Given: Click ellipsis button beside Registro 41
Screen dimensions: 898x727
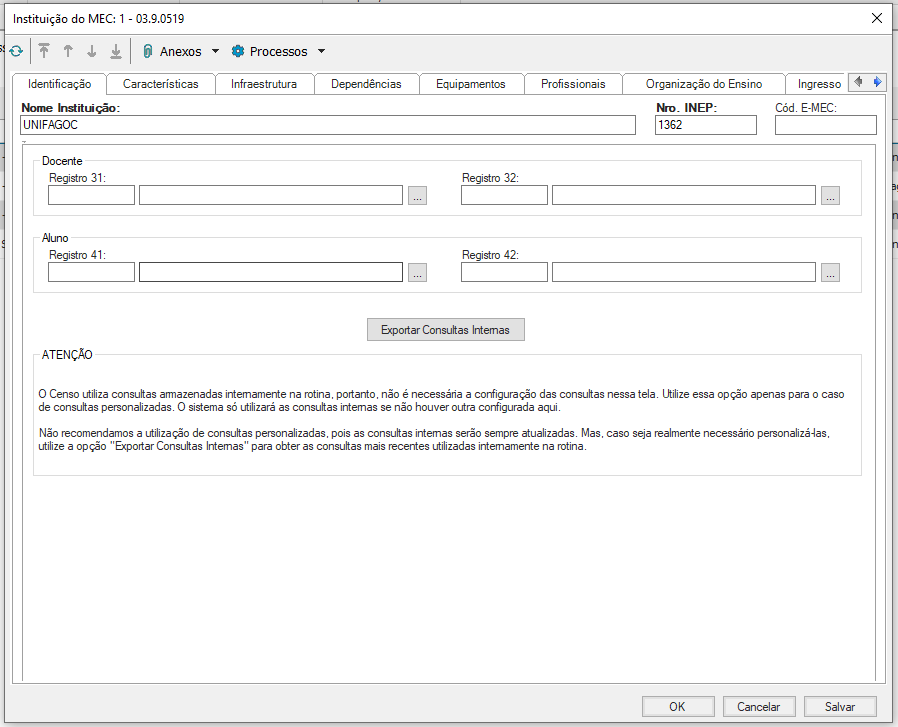Looking at the screenshot, I should 418,272.
